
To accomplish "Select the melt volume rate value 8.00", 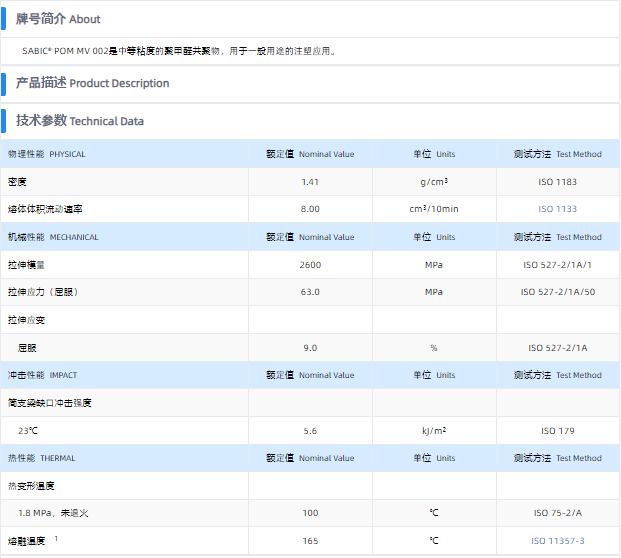I will [310, 209].
